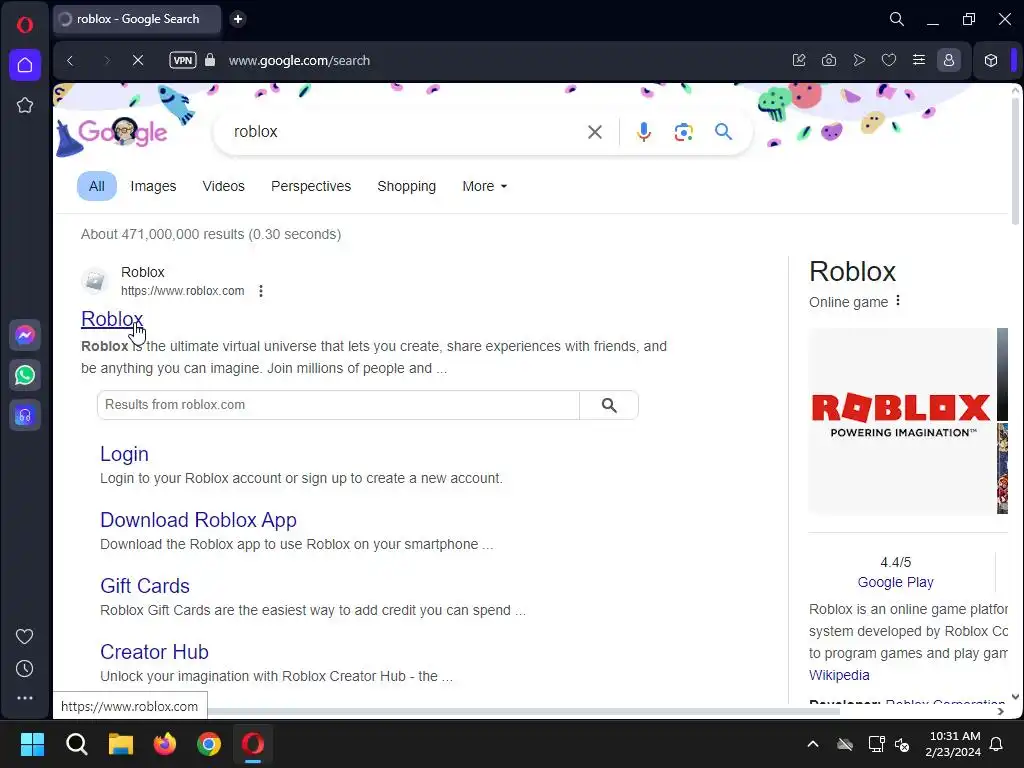The image size is (1024, 768).
Task: Click the Opera logo menu icon
Action: click(25, 25)
